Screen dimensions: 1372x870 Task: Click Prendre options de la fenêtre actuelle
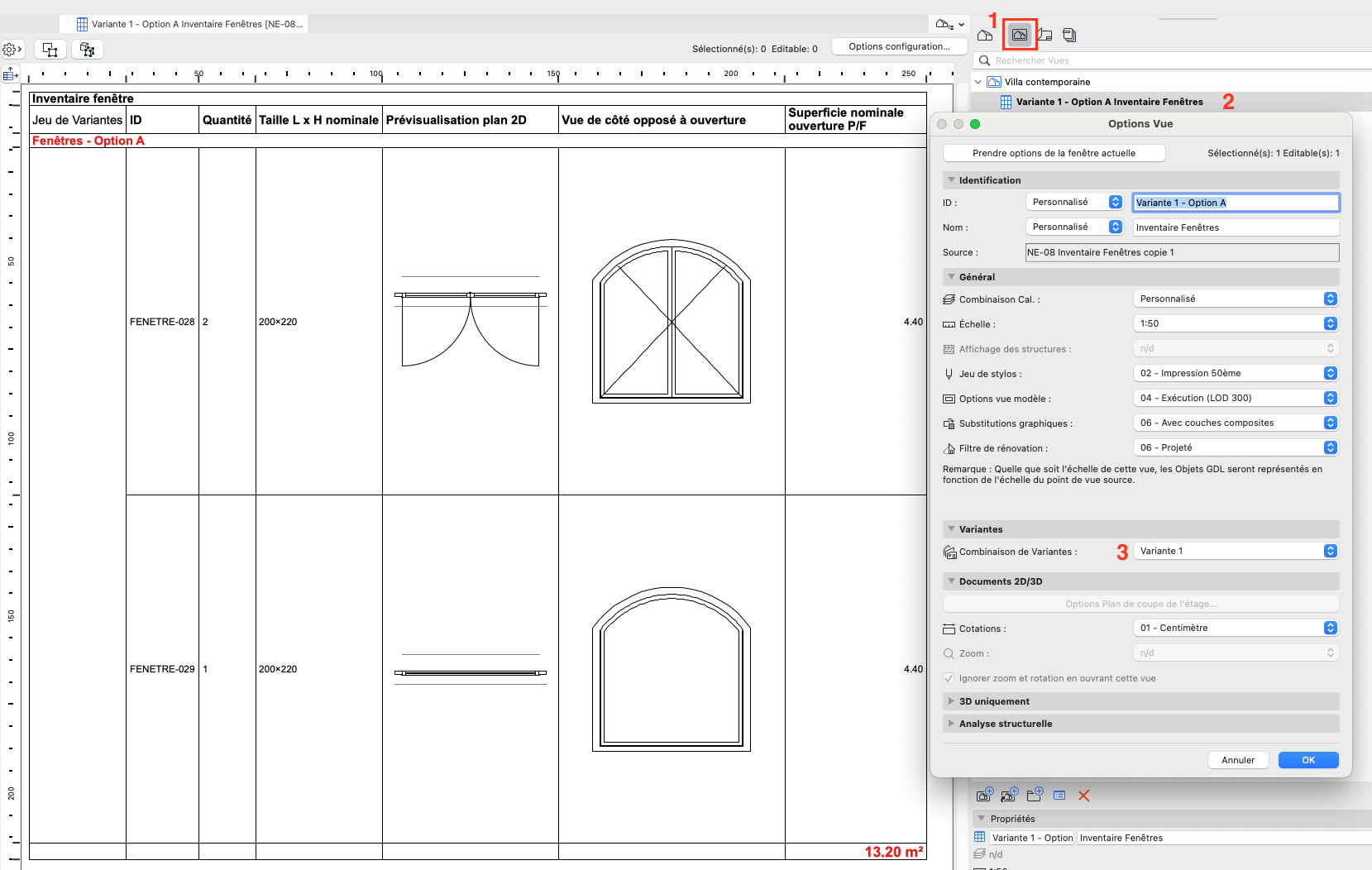1054,153
